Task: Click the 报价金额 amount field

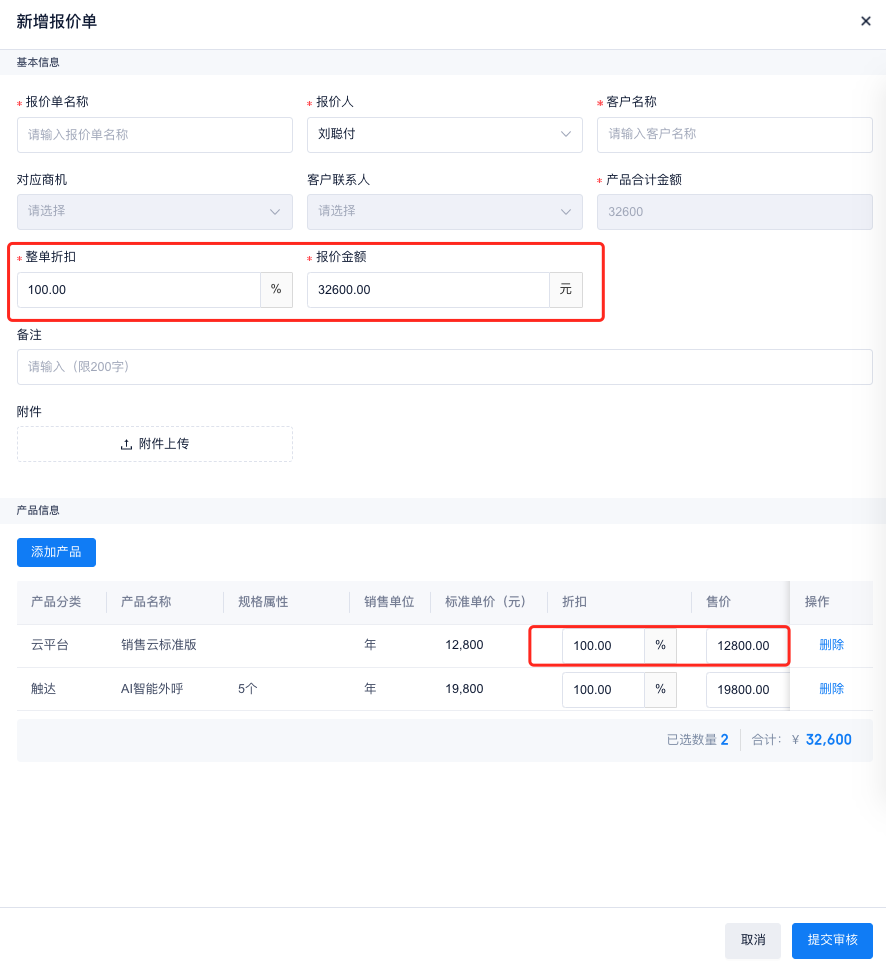Action: [427, 290]
